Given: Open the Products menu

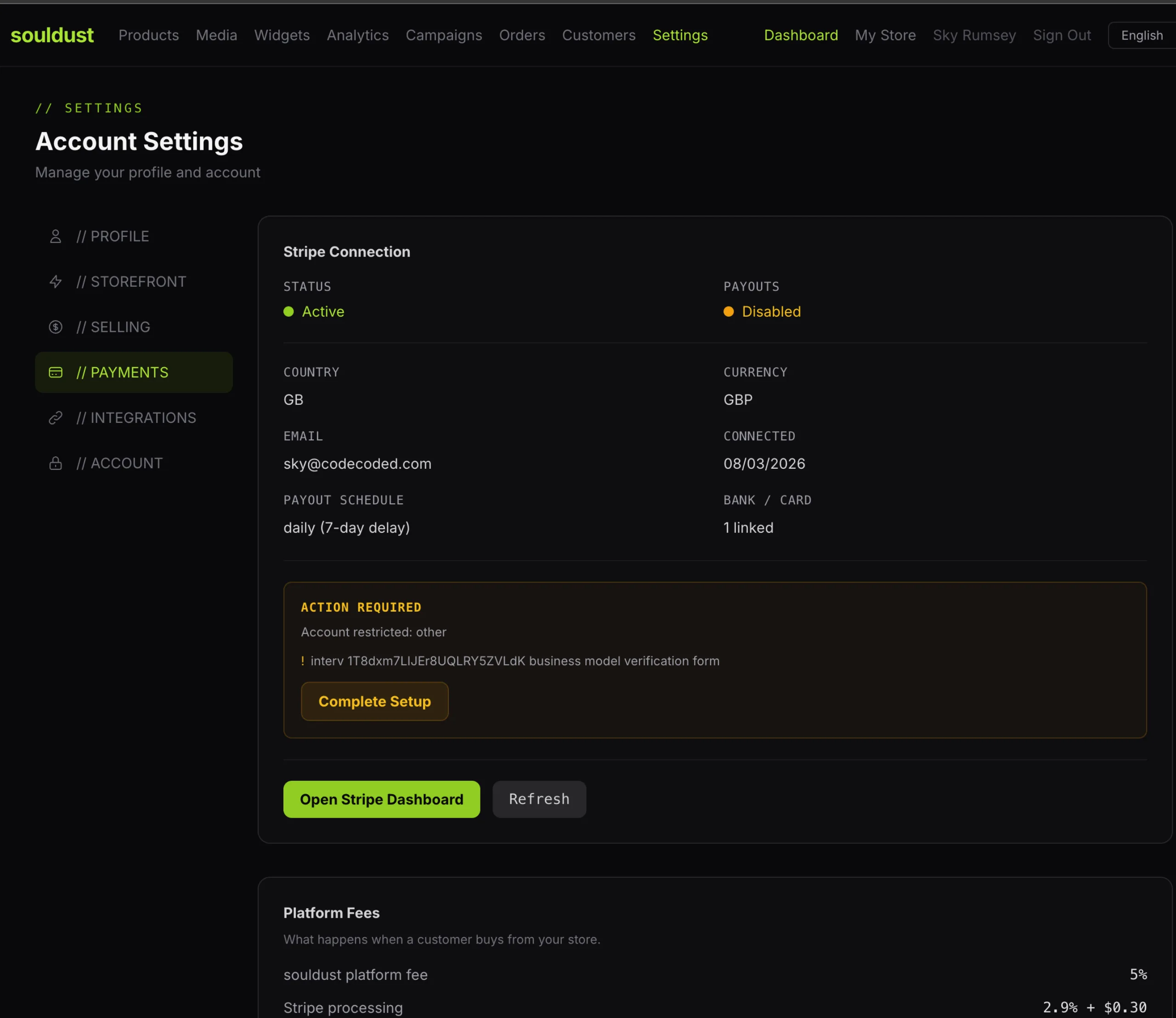Looking at the screenshot, I should click(148, 34).
